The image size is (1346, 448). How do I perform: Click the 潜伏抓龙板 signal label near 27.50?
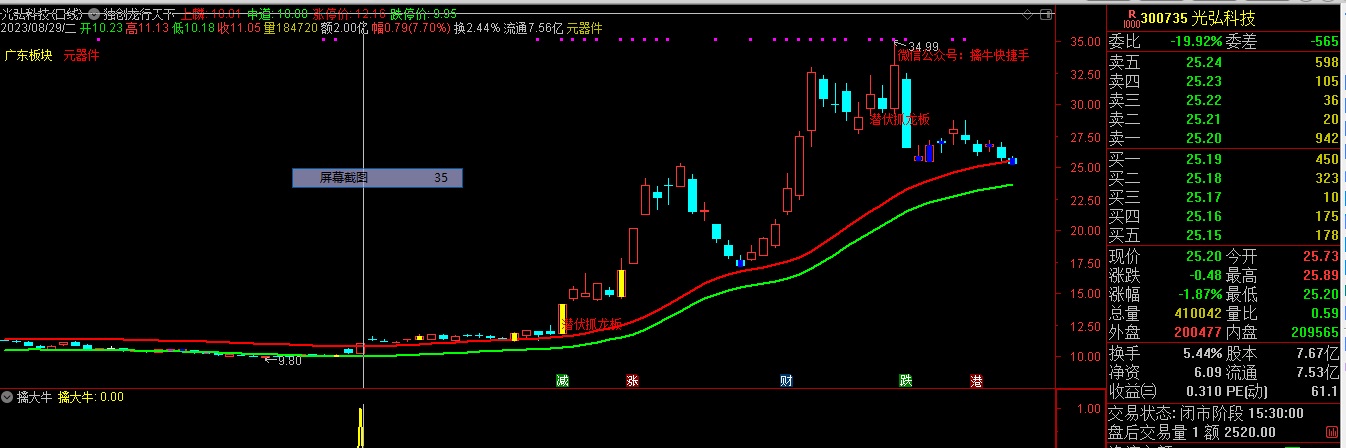tap(899, 119)
